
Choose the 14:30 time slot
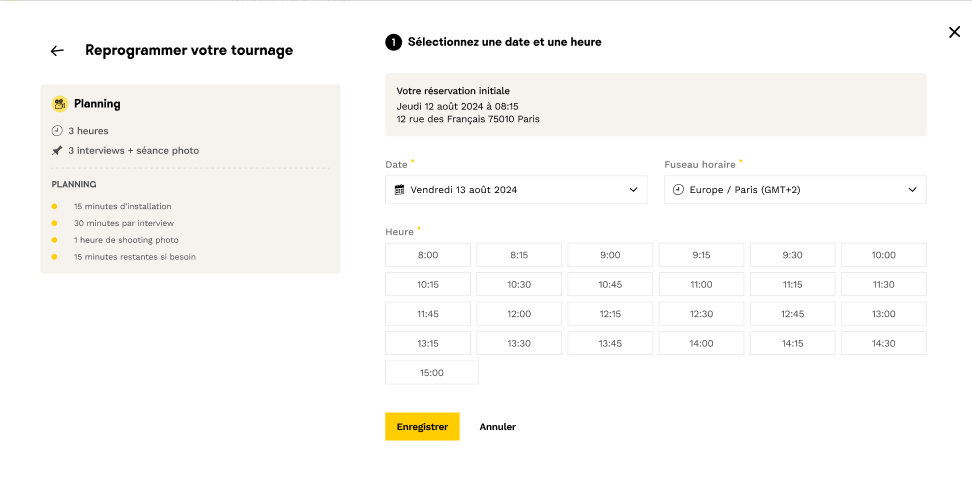(x=883, y=343)
